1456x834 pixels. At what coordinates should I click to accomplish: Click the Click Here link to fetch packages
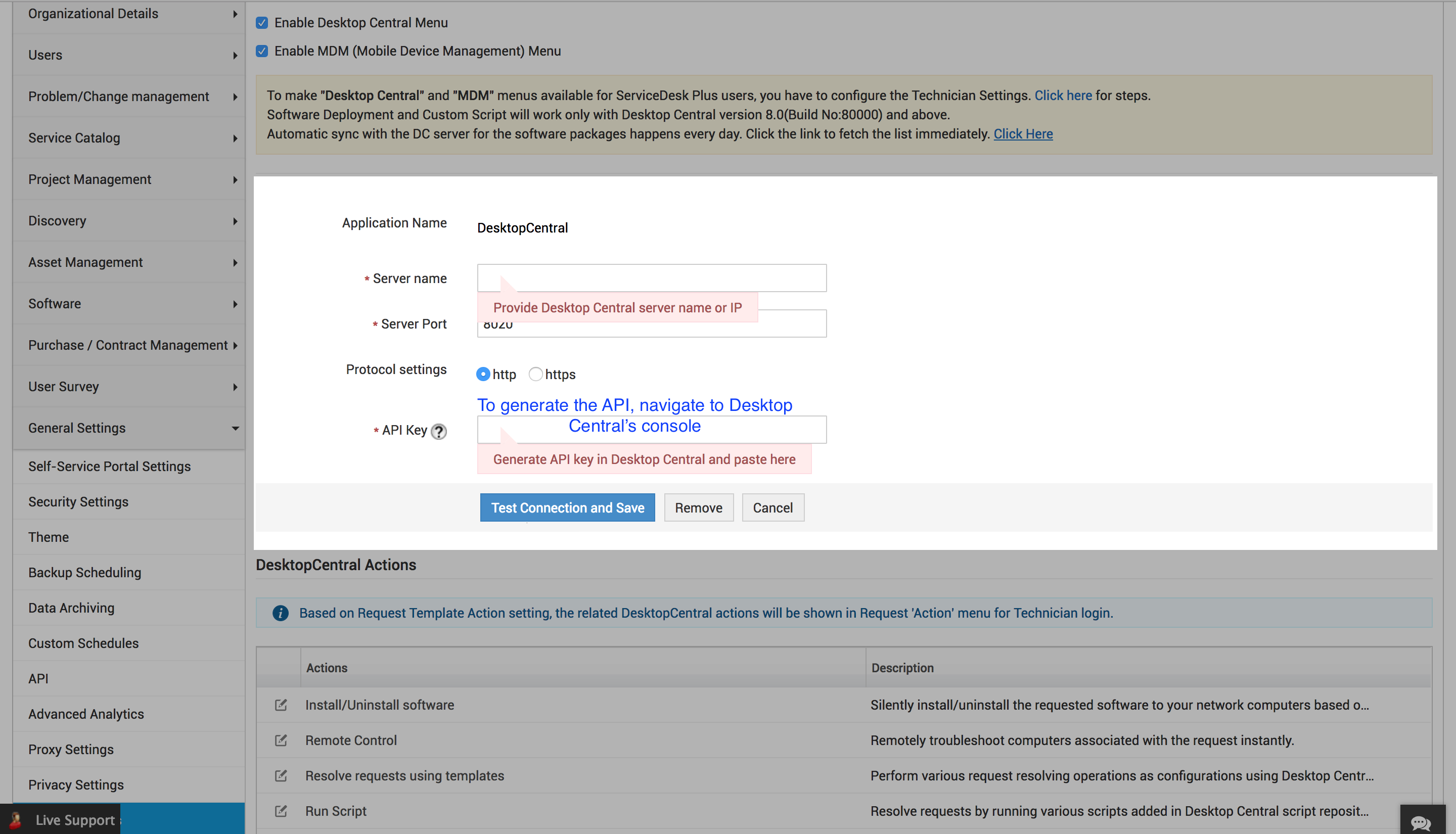[1023, 134]
